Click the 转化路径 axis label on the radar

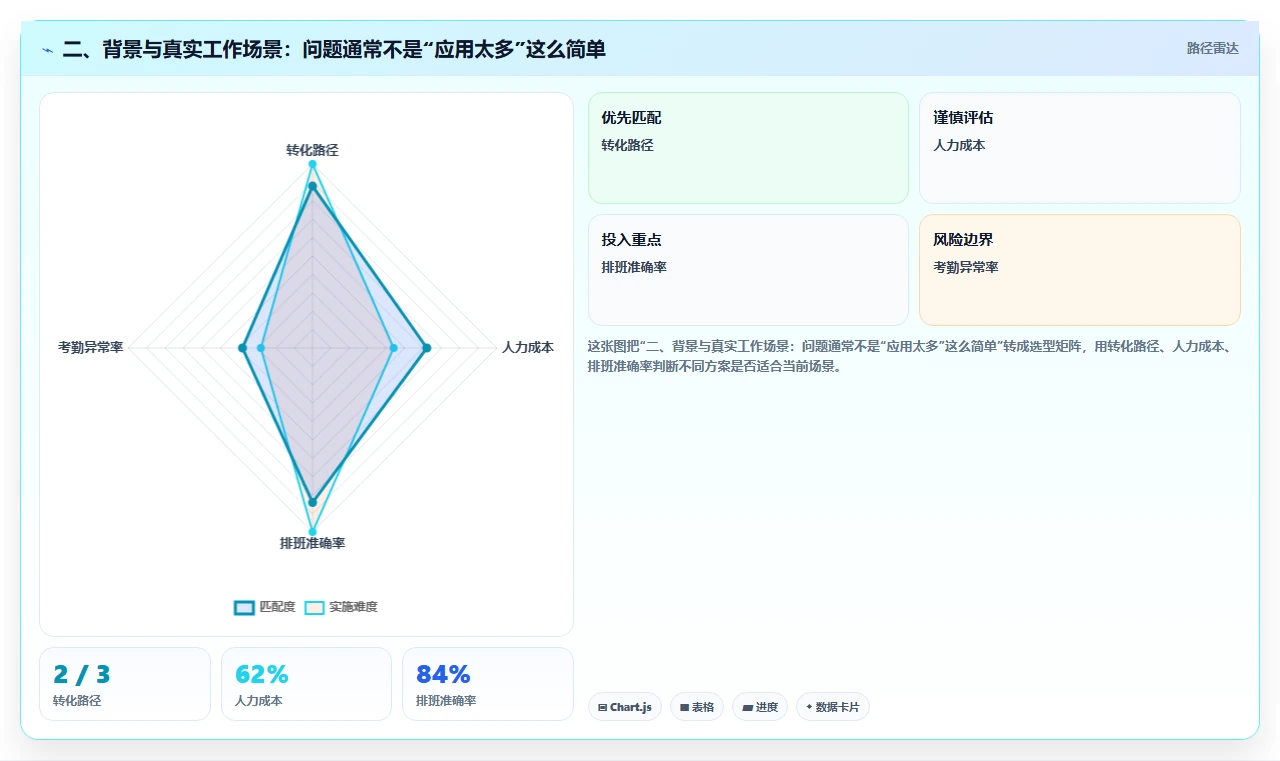coord(312,150)
